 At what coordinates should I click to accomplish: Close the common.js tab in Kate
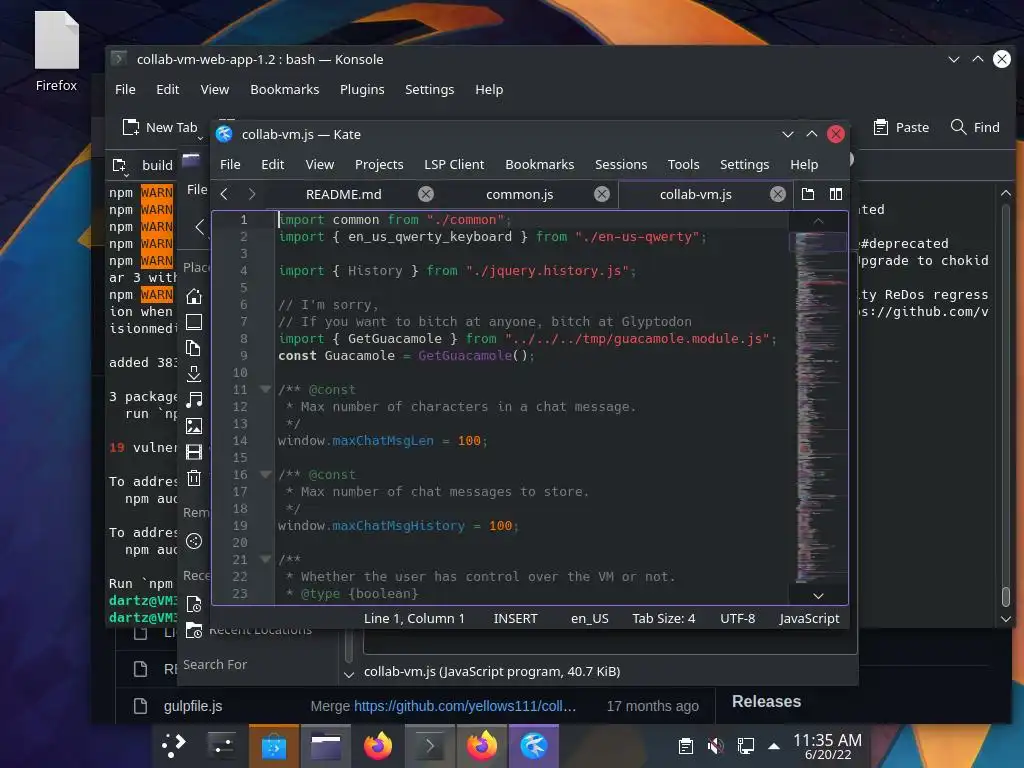click(602, 194)
